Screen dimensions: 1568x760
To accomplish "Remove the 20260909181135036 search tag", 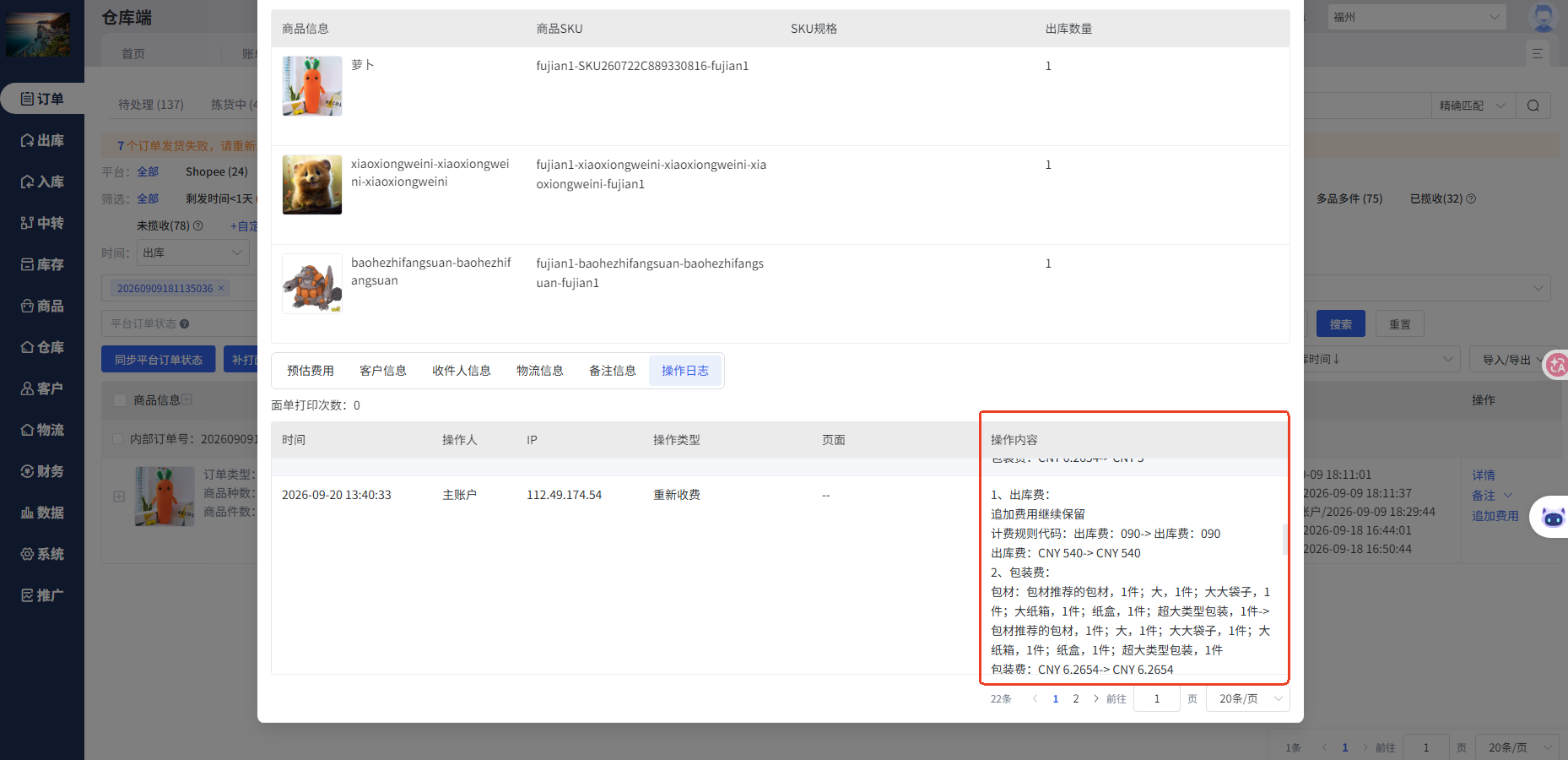I will [x=221, y=288].
